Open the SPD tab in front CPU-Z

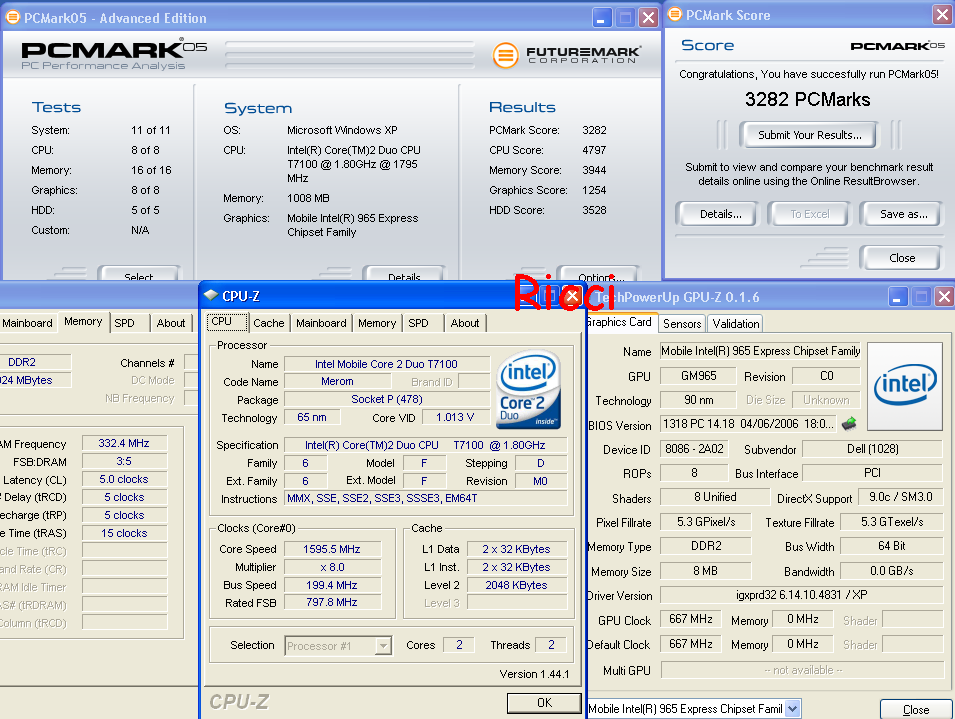point(418,323)
